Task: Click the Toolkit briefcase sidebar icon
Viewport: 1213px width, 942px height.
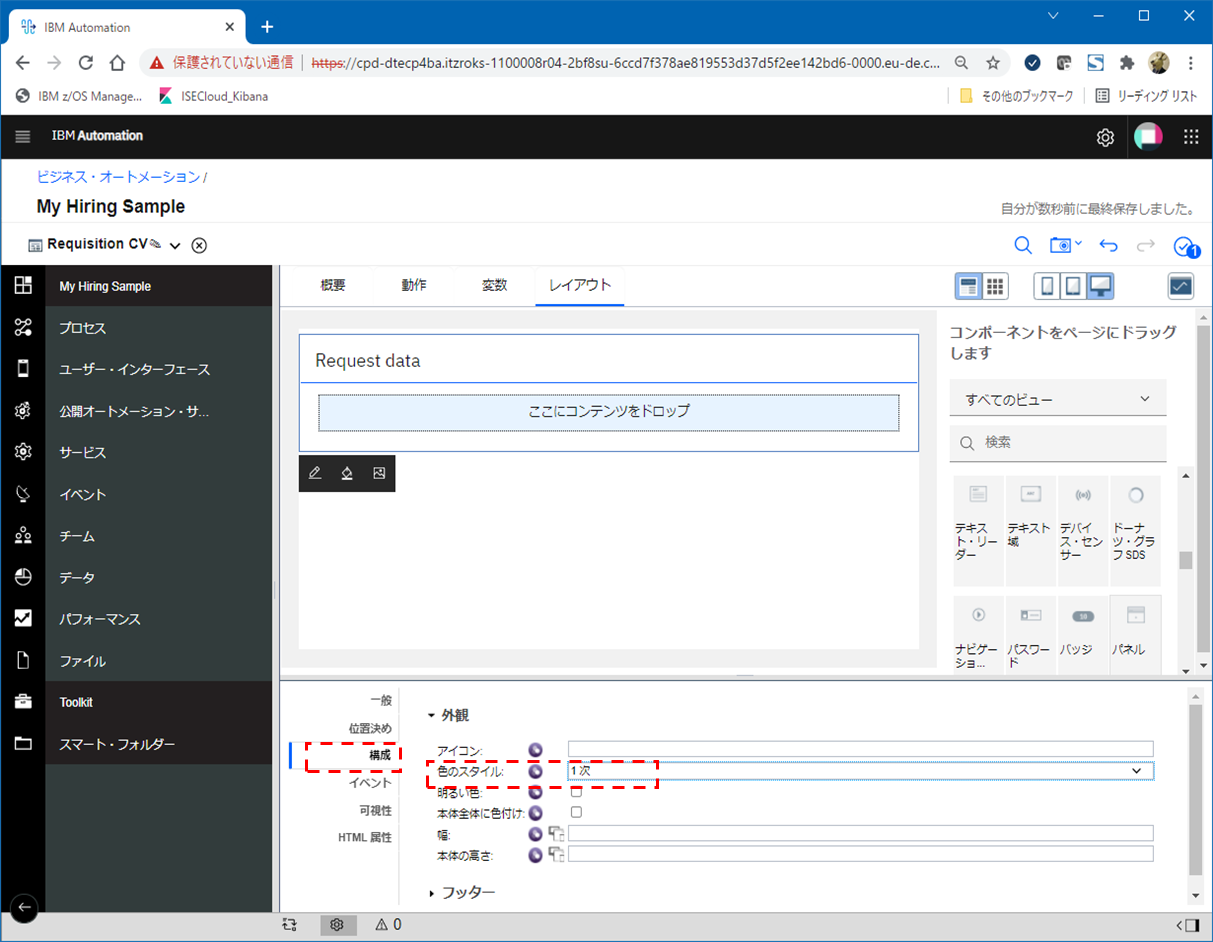Action: tap(23, 702)
